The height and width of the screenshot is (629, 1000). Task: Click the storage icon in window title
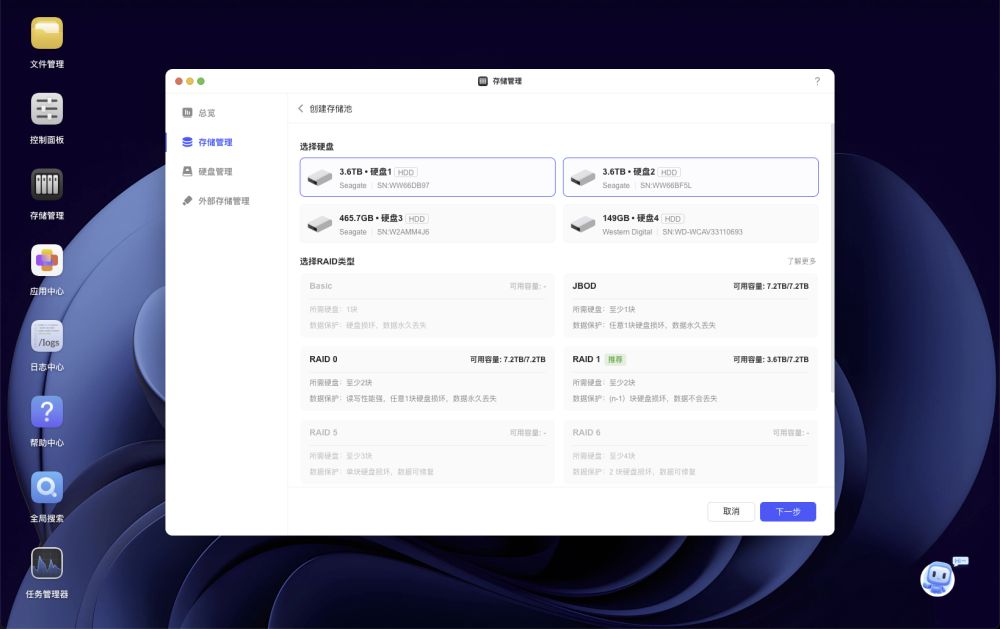(483, 81)
